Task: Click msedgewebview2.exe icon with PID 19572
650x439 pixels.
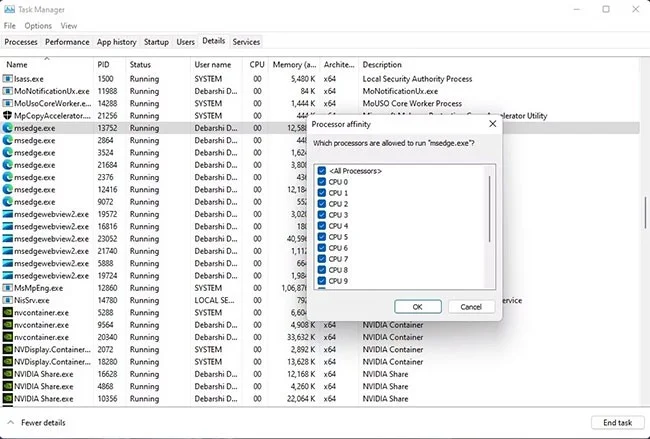Action: coord(8,214)
